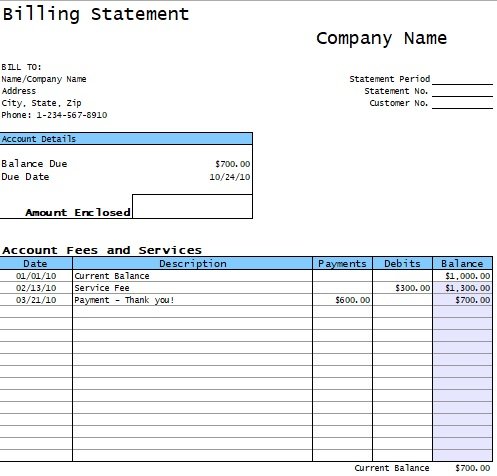Select the Current Balance description cell
Screen dimensions: 497x476
point(192,276)
